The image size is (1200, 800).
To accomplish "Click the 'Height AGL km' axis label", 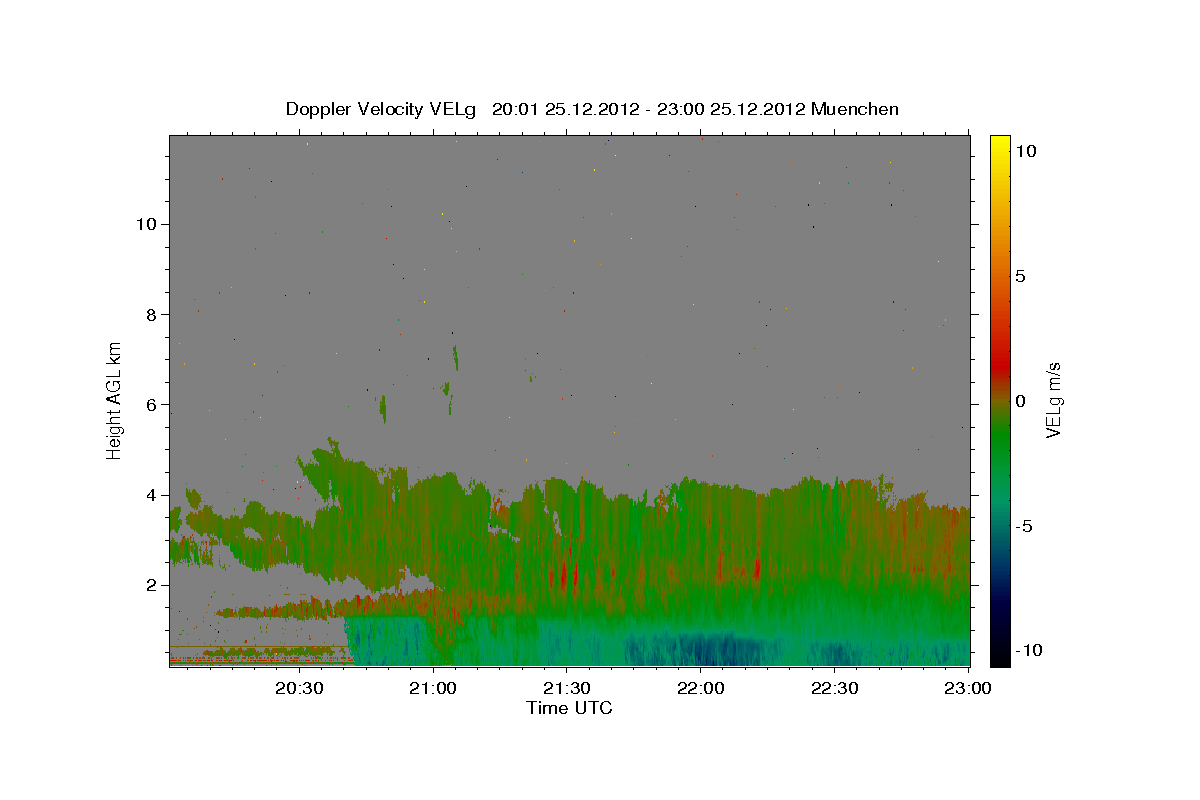I will [115, 401].
